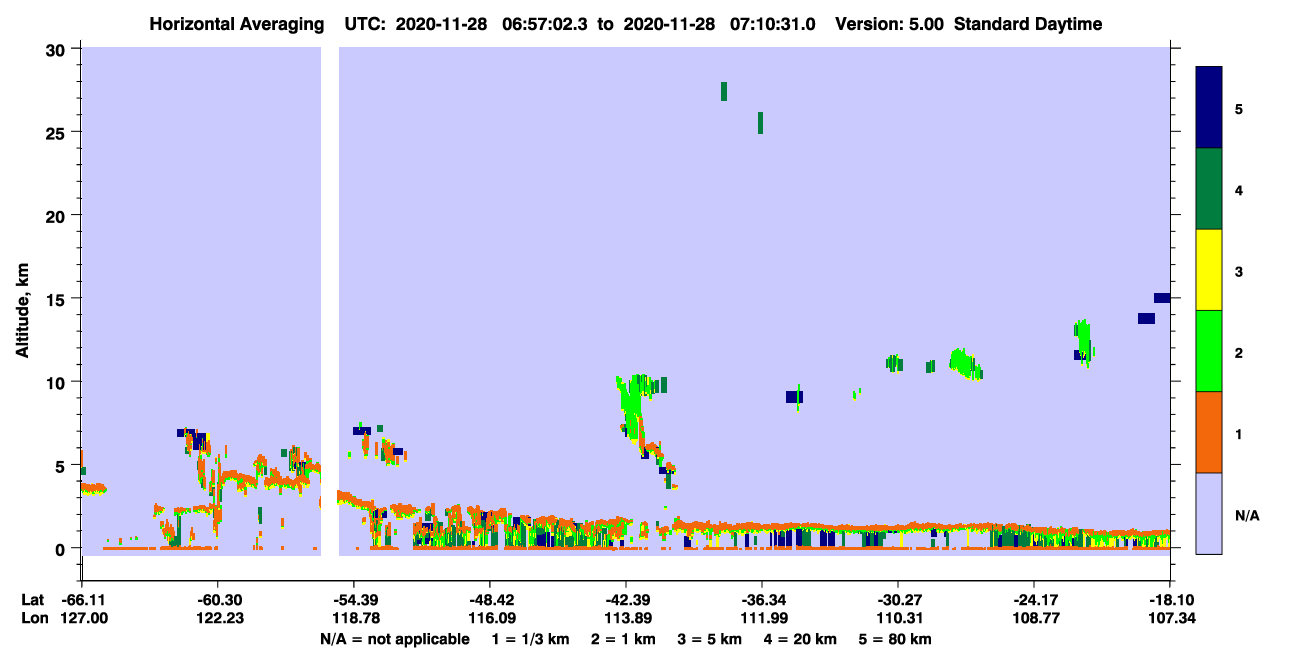Click longitude value 111.99

click(762, 618)
